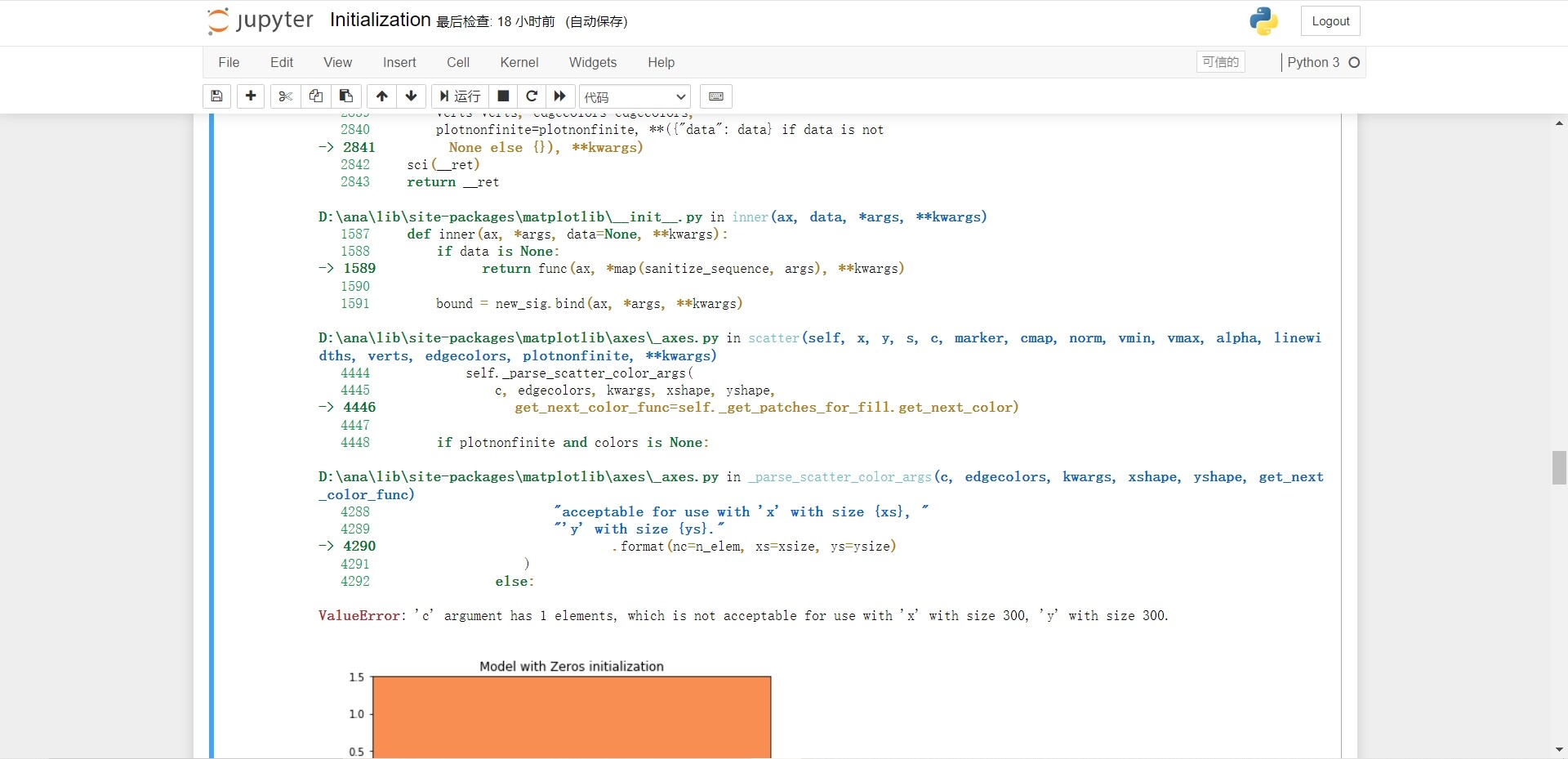Click line 4448 if plotnonfinite
1568x759 pixels.
(x=524, y=442)
